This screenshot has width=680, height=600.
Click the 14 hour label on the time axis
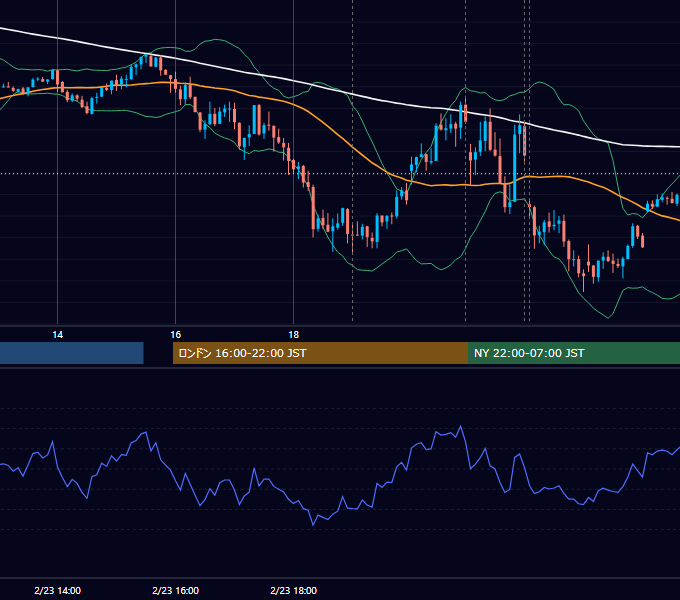tap(57, 335)
